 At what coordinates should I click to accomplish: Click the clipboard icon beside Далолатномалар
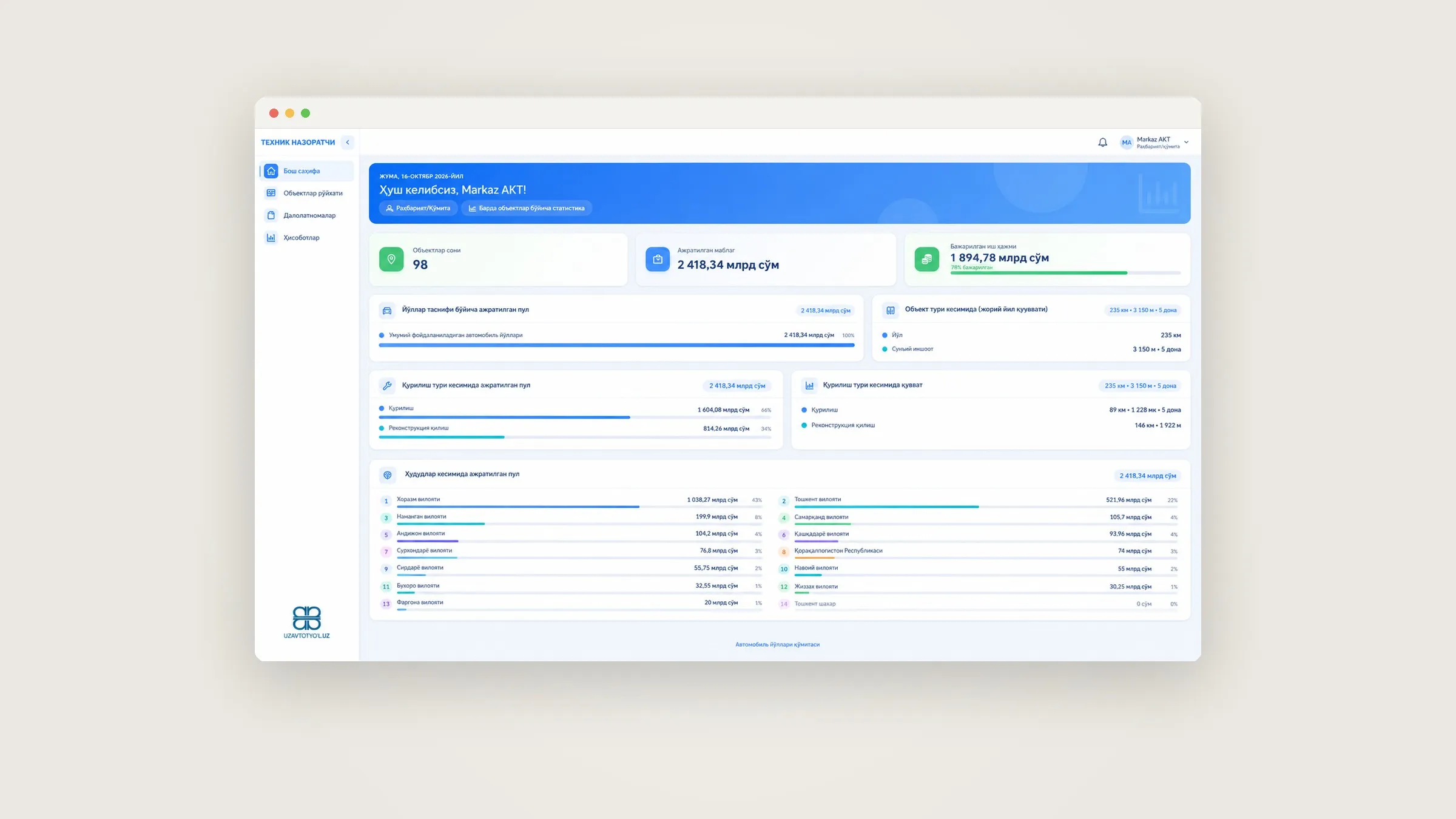click(271, 215)
